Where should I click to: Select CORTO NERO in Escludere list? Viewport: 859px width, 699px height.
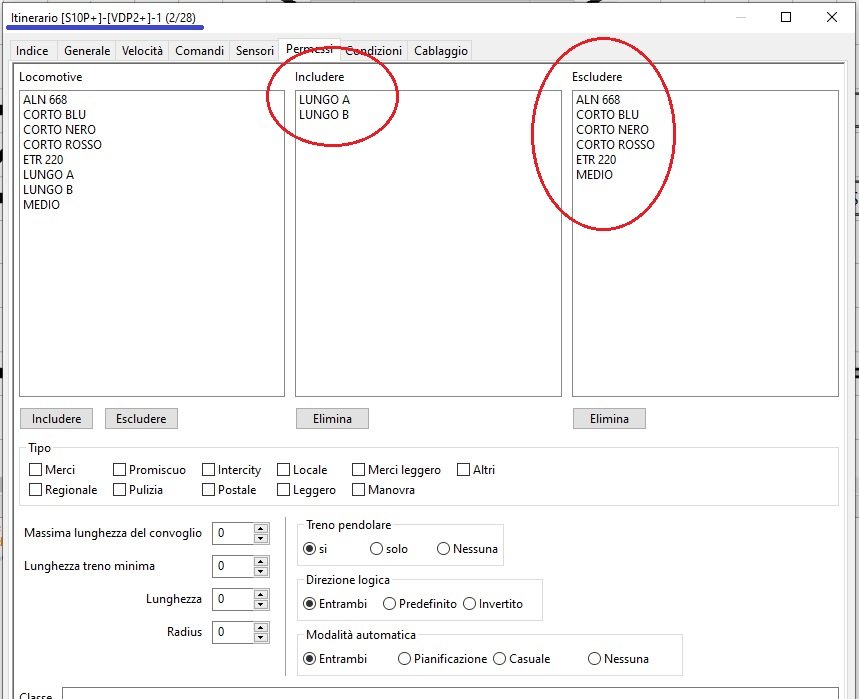[612, 130]
